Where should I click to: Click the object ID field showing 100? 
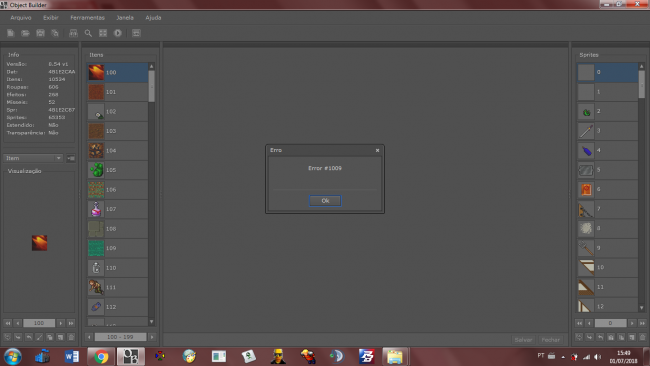click(x=39, y=323)
